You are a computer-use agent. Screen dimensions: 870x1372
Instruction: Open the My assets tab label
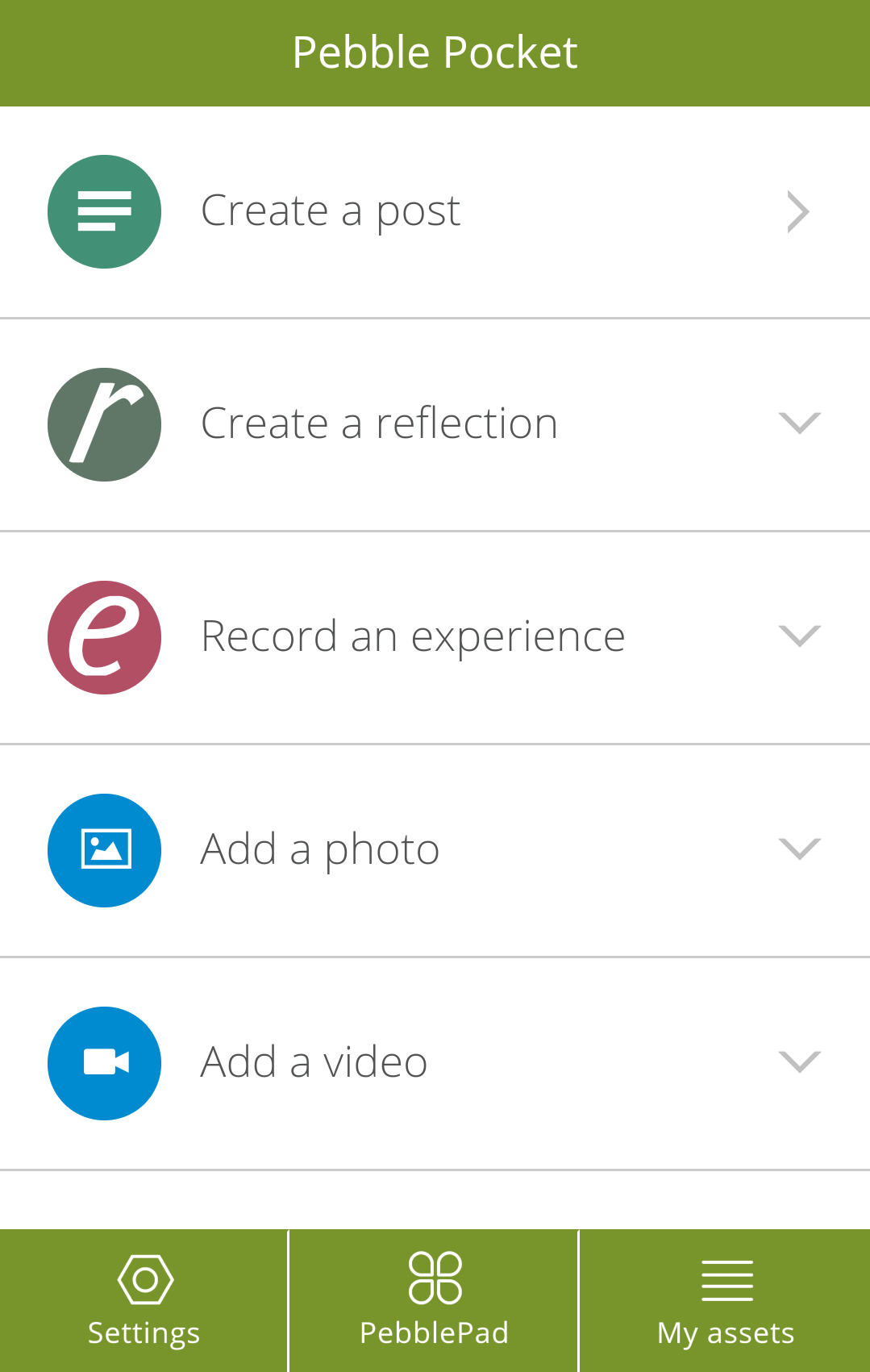click(726, 1333)
